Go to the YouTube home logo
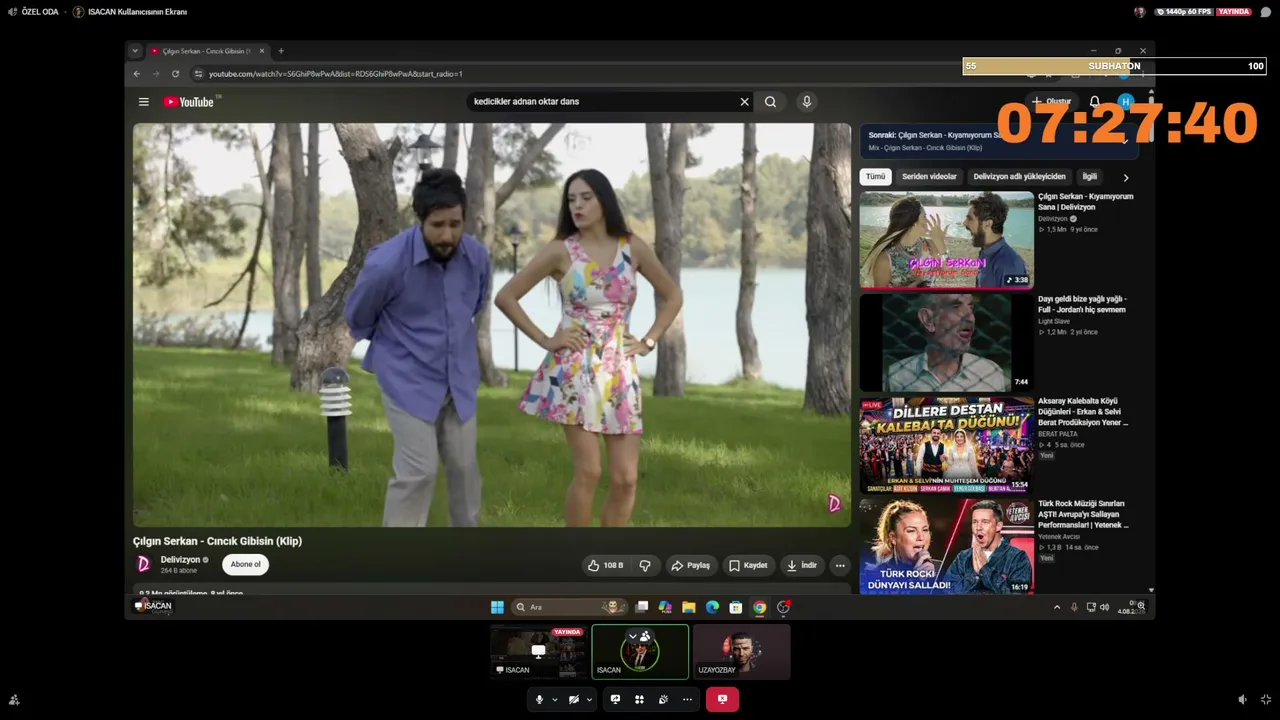 click(x=189, y=102)
